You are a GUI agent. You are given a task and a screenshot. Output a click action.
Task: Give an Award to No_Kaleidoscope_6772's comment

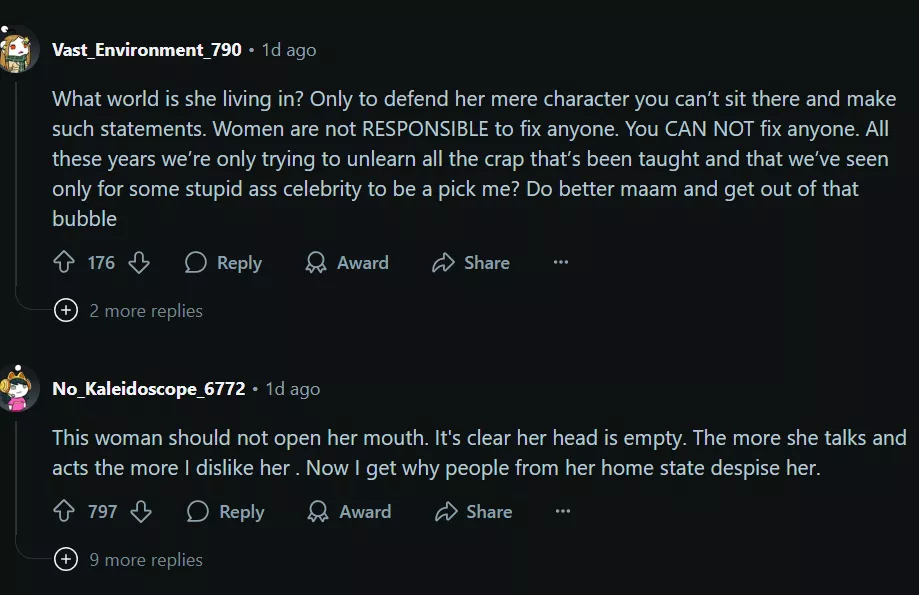click(349, 512)
